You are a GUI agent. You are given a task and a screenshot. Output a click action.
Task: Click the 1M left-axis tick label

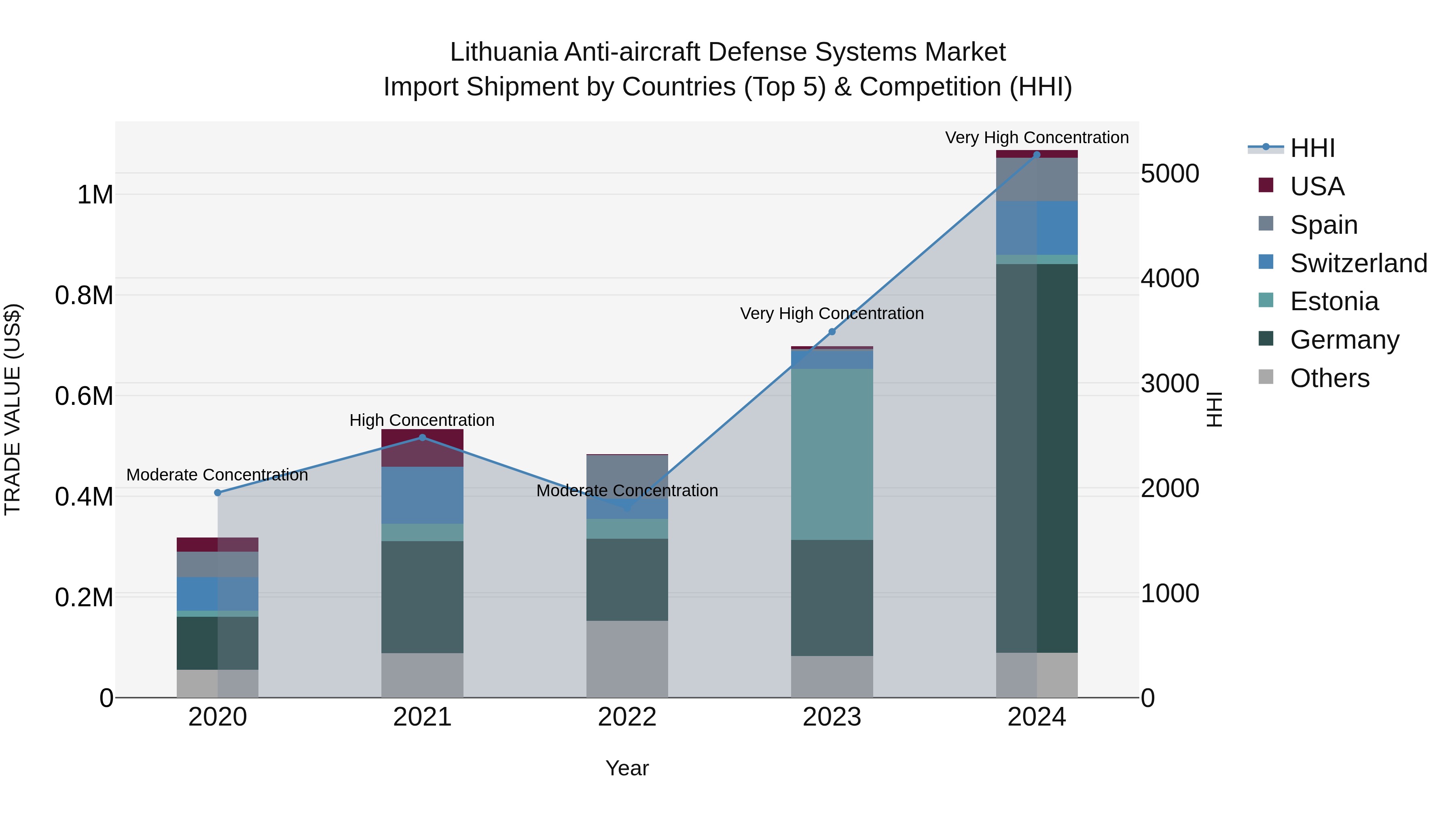(x=95, y=195)
